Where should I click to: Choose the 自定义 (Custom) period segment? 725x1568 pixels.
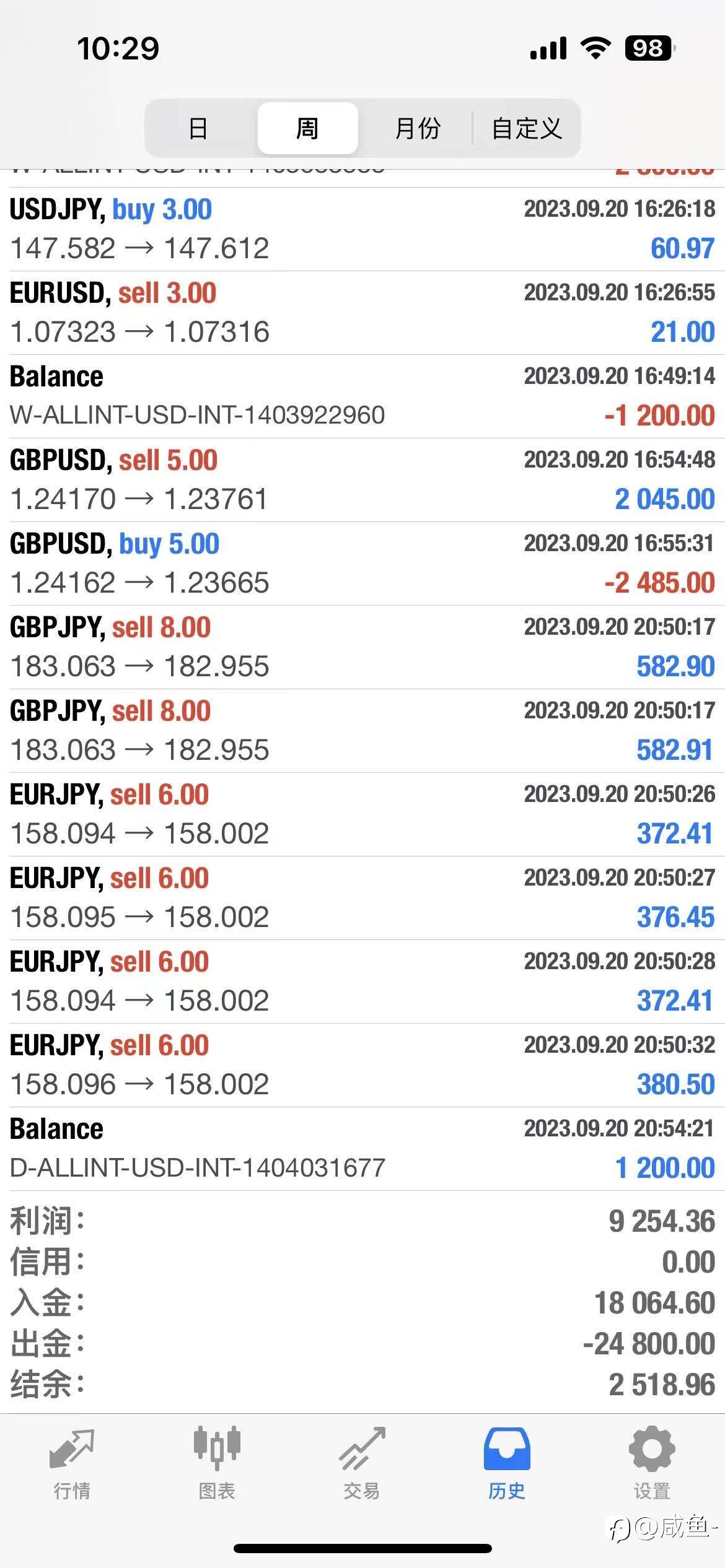click(527, 128)
